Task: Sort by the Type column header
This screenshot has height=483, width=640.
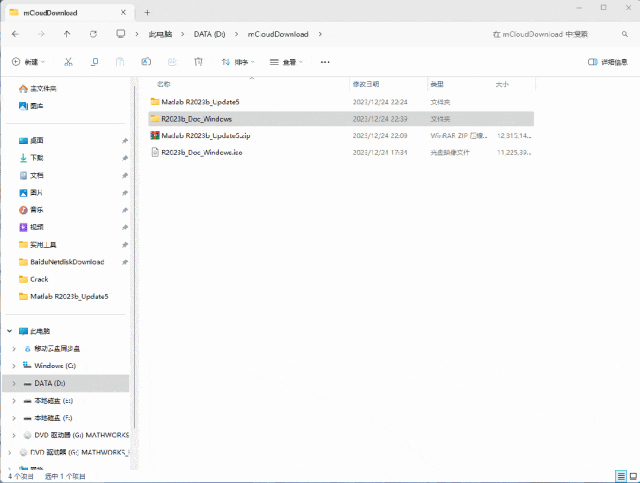Action: pyautogui.click(x=460, y=84)
